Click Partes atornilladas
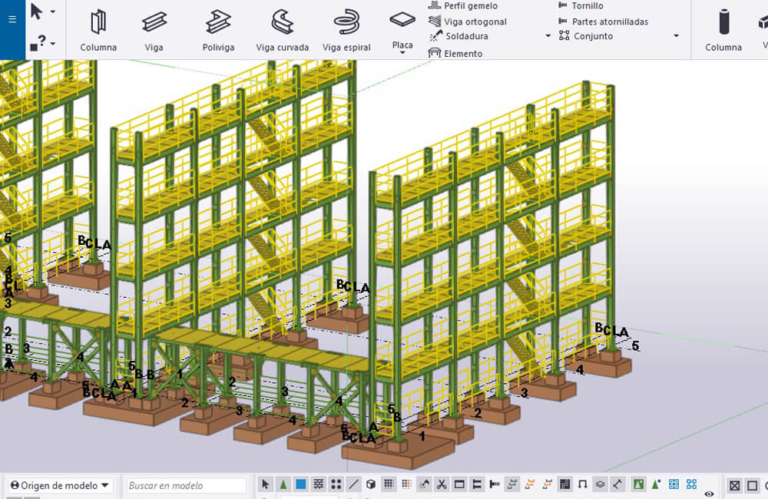 [x=603, y=22]
